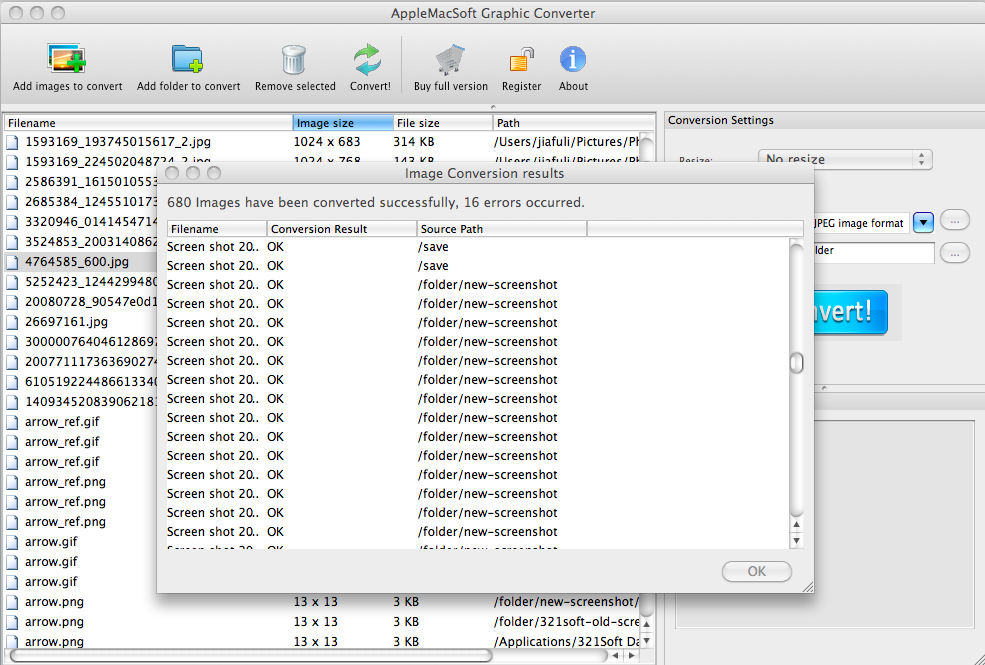Click results dialog vertical scrollbar thumb

coord(797,362)
